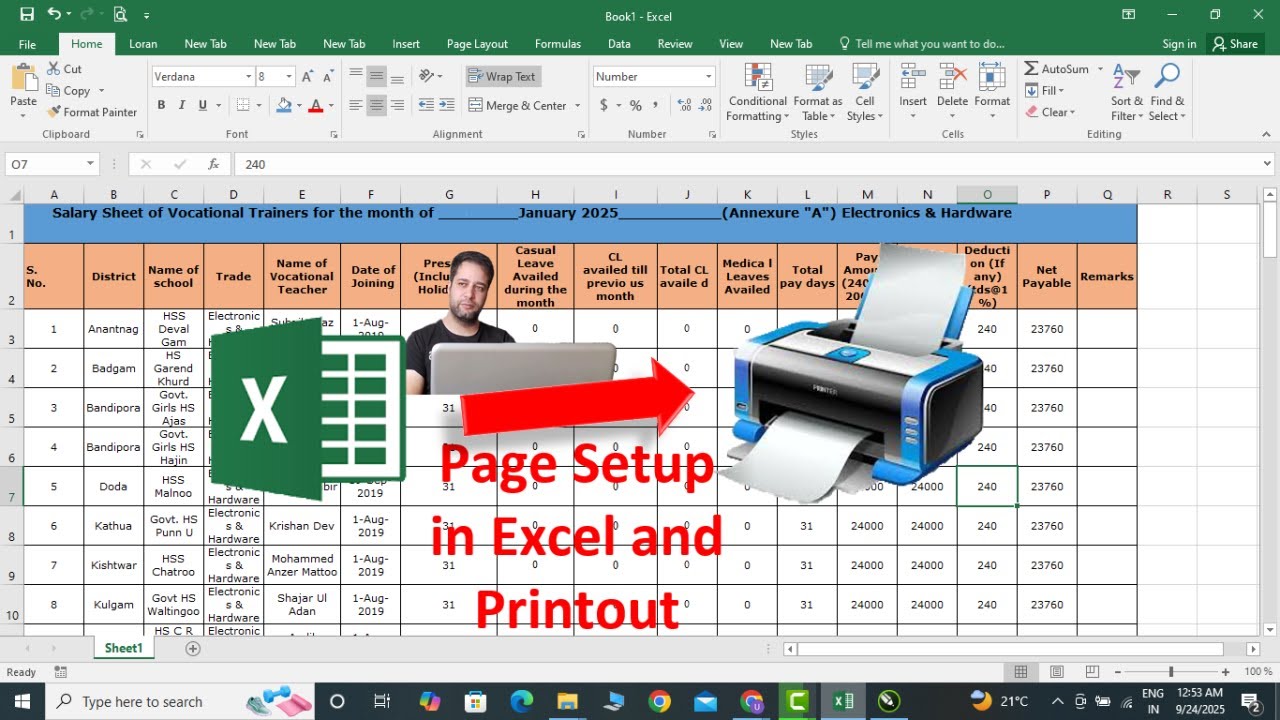Switch to Page Break Preview in status bar
The height and width of the screenshot is (720, 1280).
point(1092,672)
